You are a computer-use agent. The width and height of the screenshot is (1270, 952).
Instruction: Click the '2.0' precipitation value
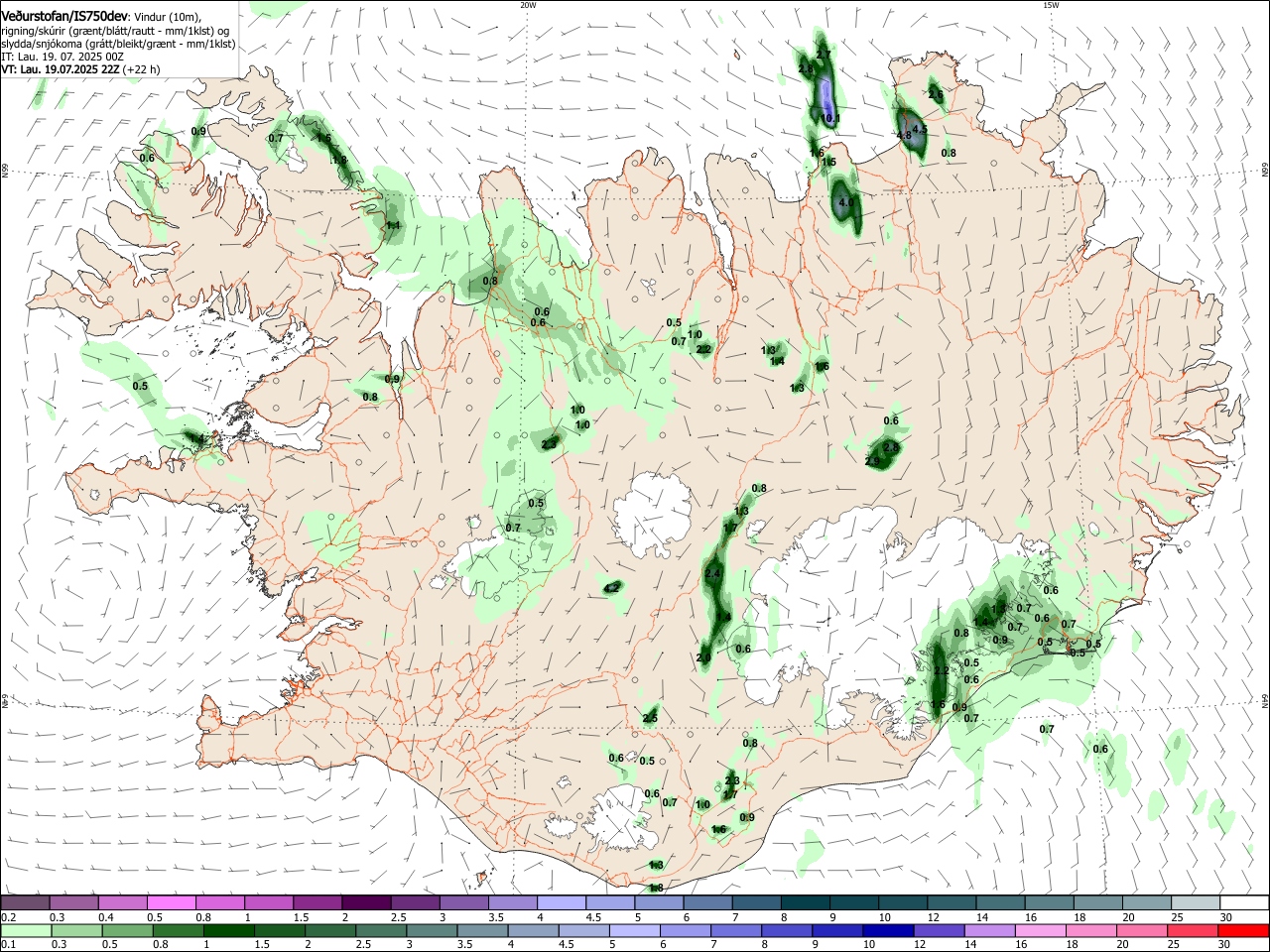coord(704,657)
